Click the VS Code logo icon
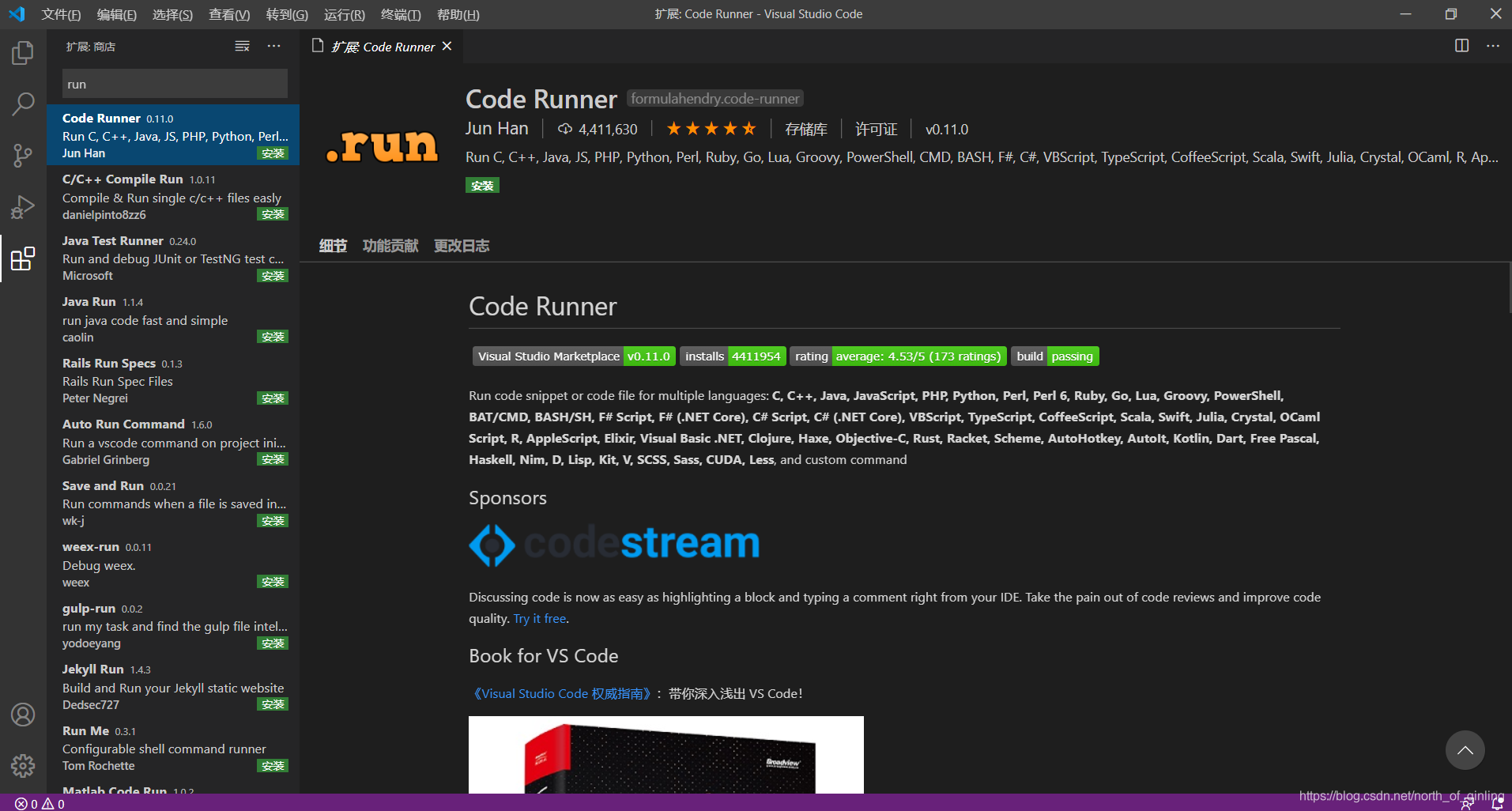 (17, 14)
